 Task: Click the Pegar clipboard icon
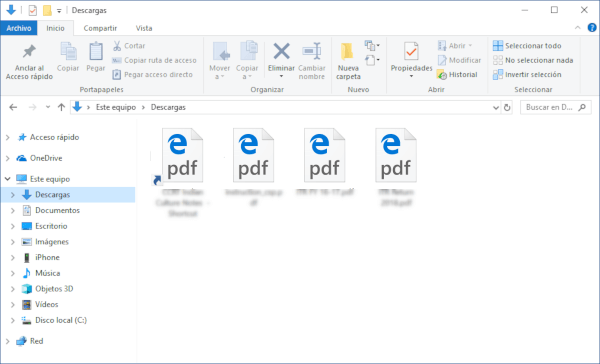coord(96,51)
